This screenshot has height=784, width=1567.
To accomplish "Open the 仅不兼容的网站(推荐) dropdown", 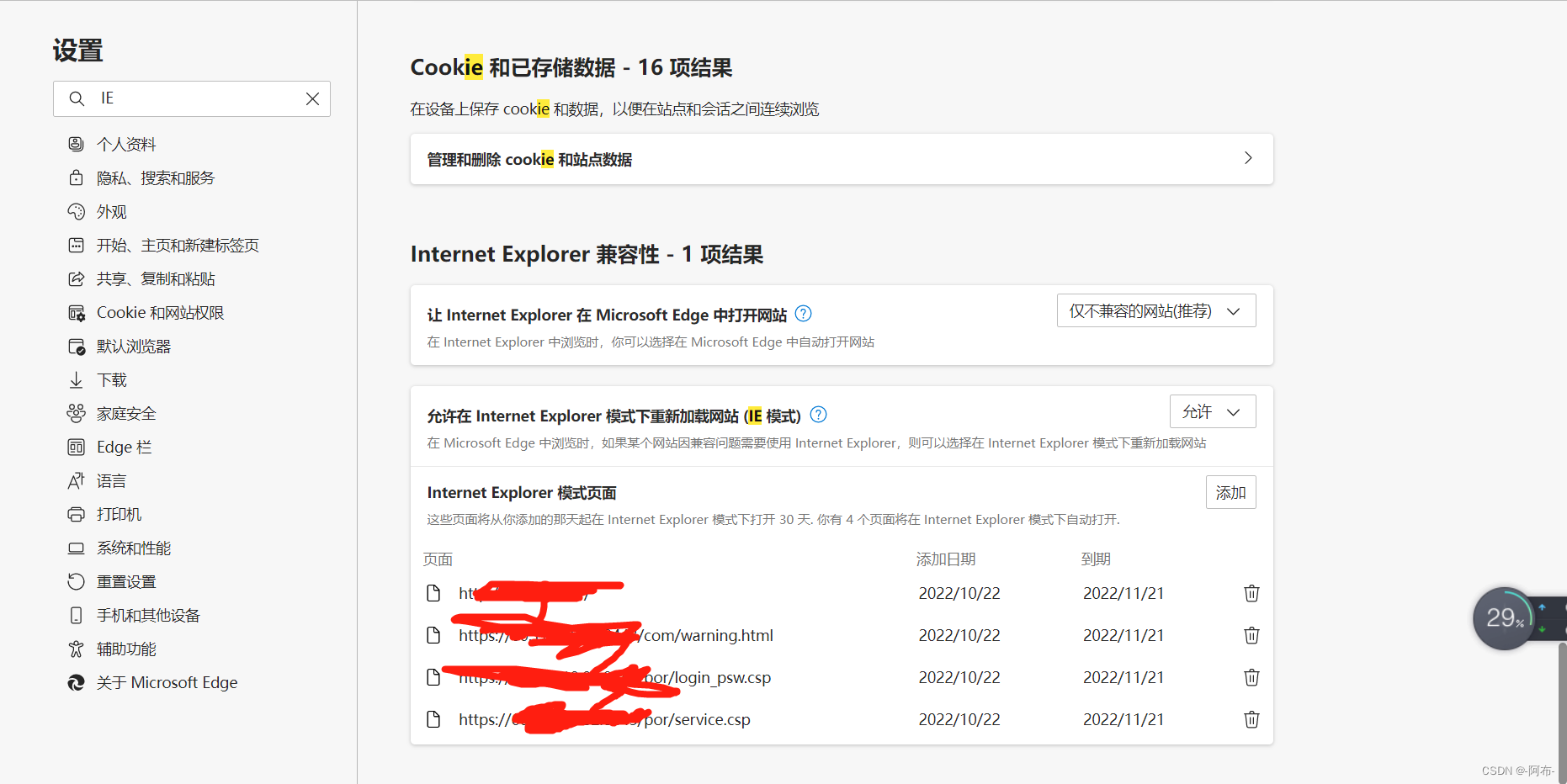I will tap(1155, 310).
